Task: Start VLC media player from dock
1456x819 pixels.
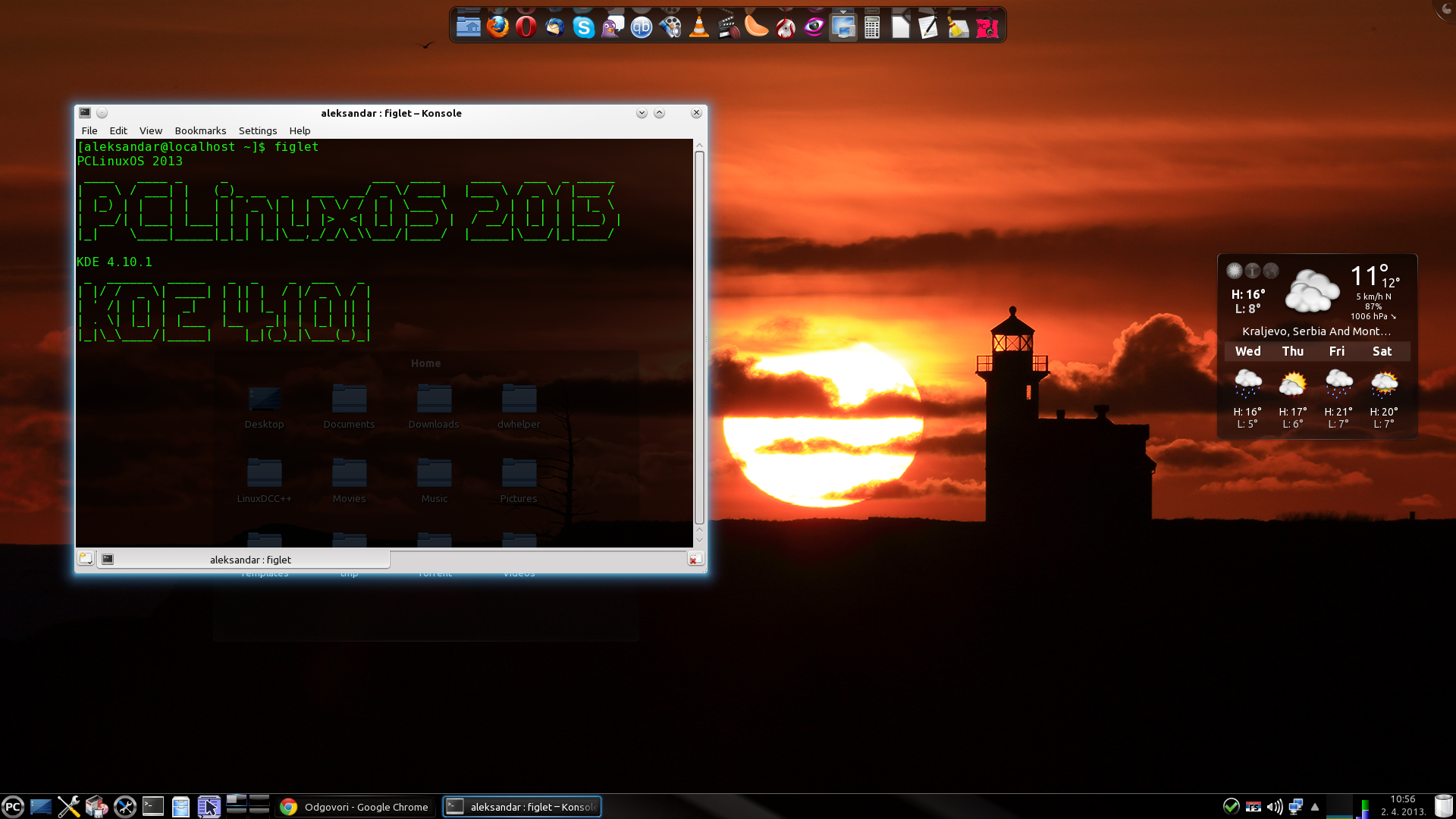Action: coord(699,28)
